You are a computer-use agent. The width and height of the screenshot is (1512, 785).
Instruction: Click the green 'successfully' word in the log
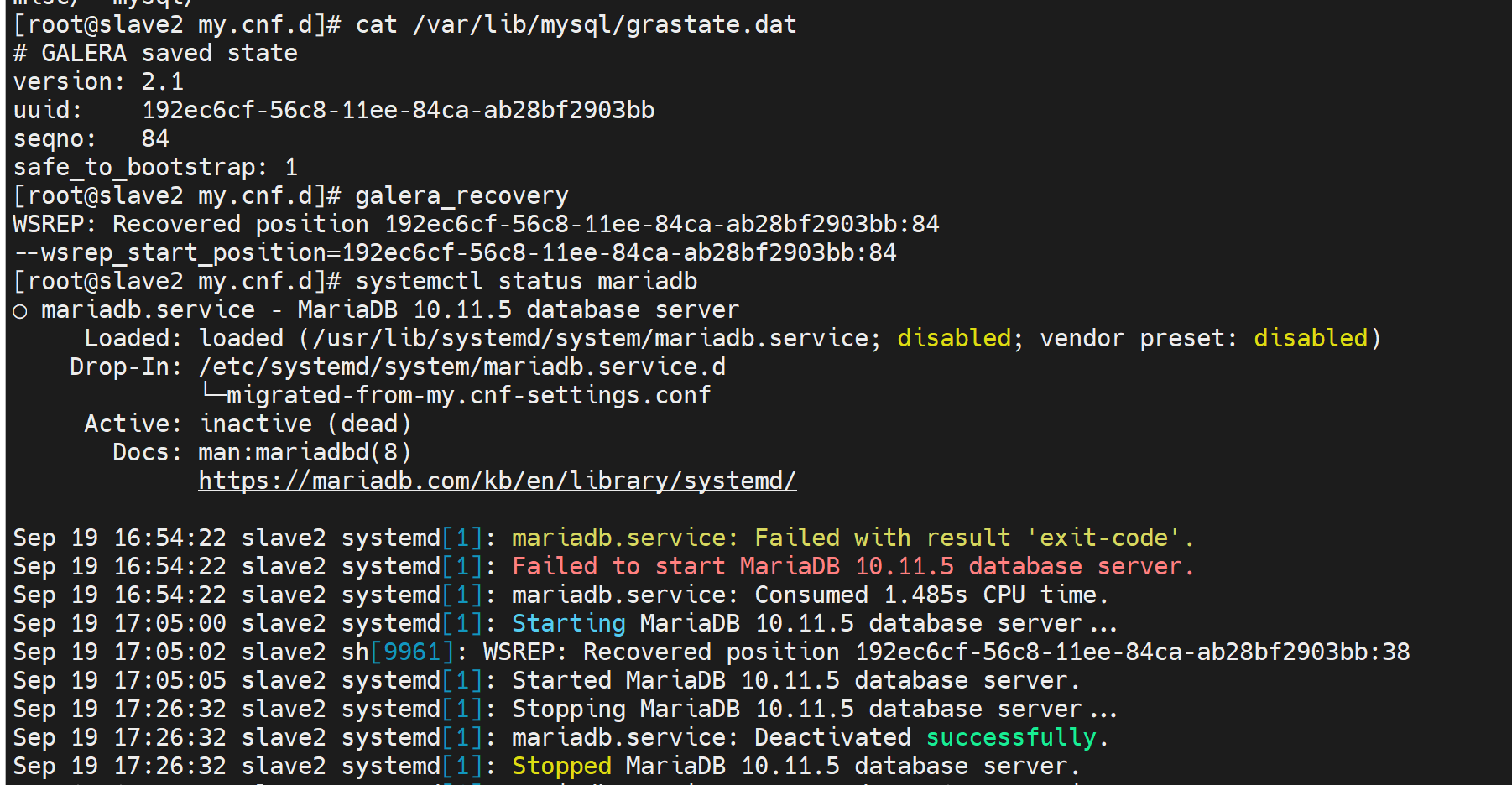tap(1010, 737)
